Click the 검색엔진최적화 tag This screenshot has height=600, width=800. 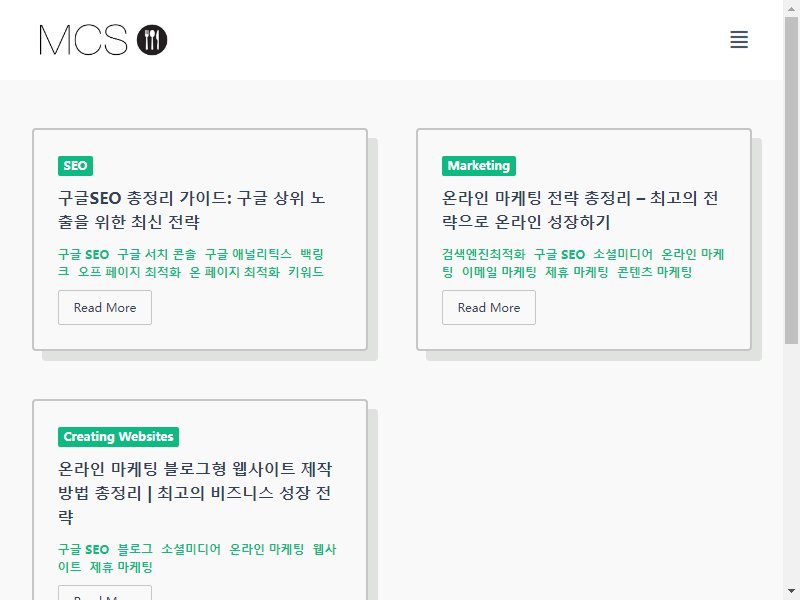(x=484, y=255)
